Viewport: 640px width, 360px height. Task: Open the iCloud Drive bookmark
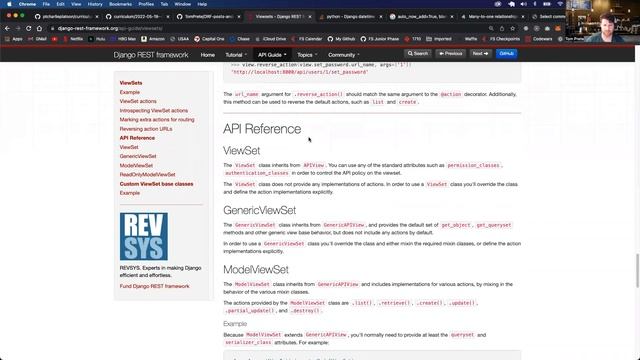tap(271, 39)
